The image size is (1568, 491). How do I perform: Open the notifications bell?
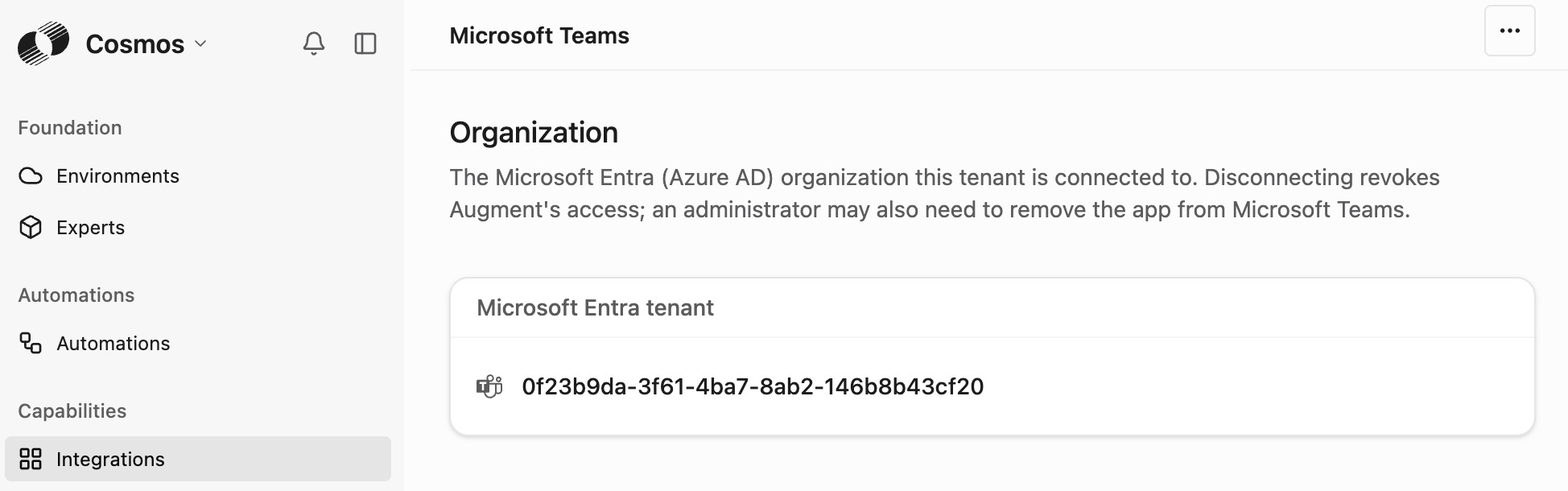click(x=314, y=43)
